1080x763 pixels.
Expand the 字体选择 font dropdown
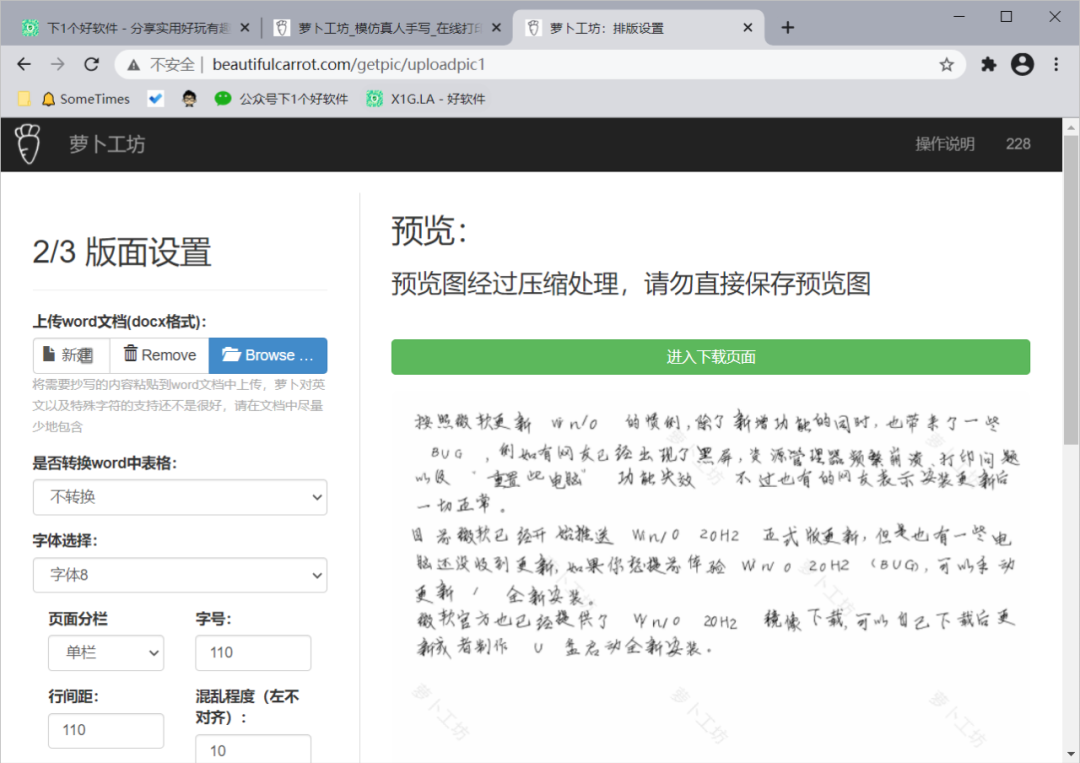(180, 575)
